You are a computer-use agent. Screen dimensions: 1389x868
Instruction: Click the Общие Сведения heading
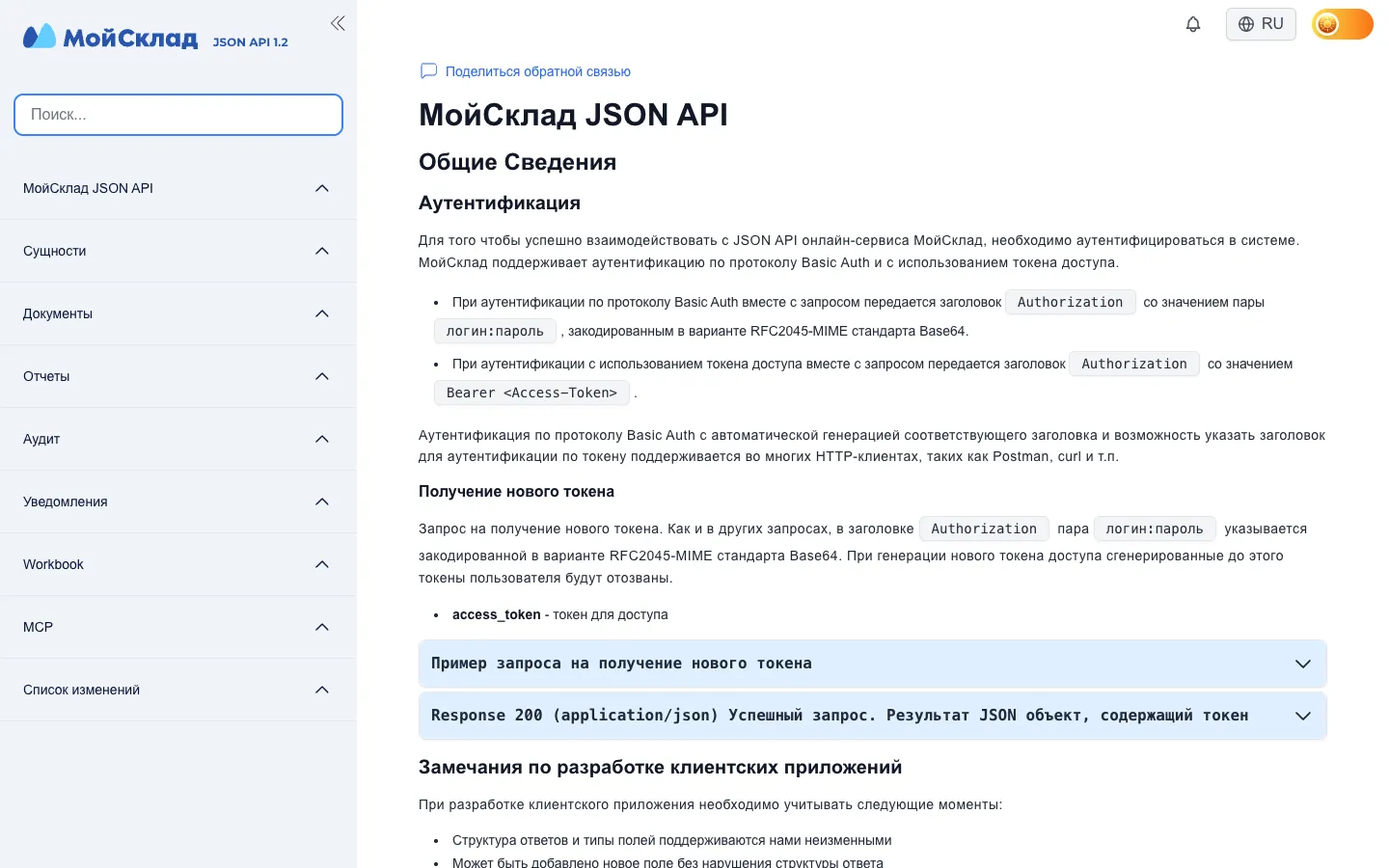tap(517, 162)
